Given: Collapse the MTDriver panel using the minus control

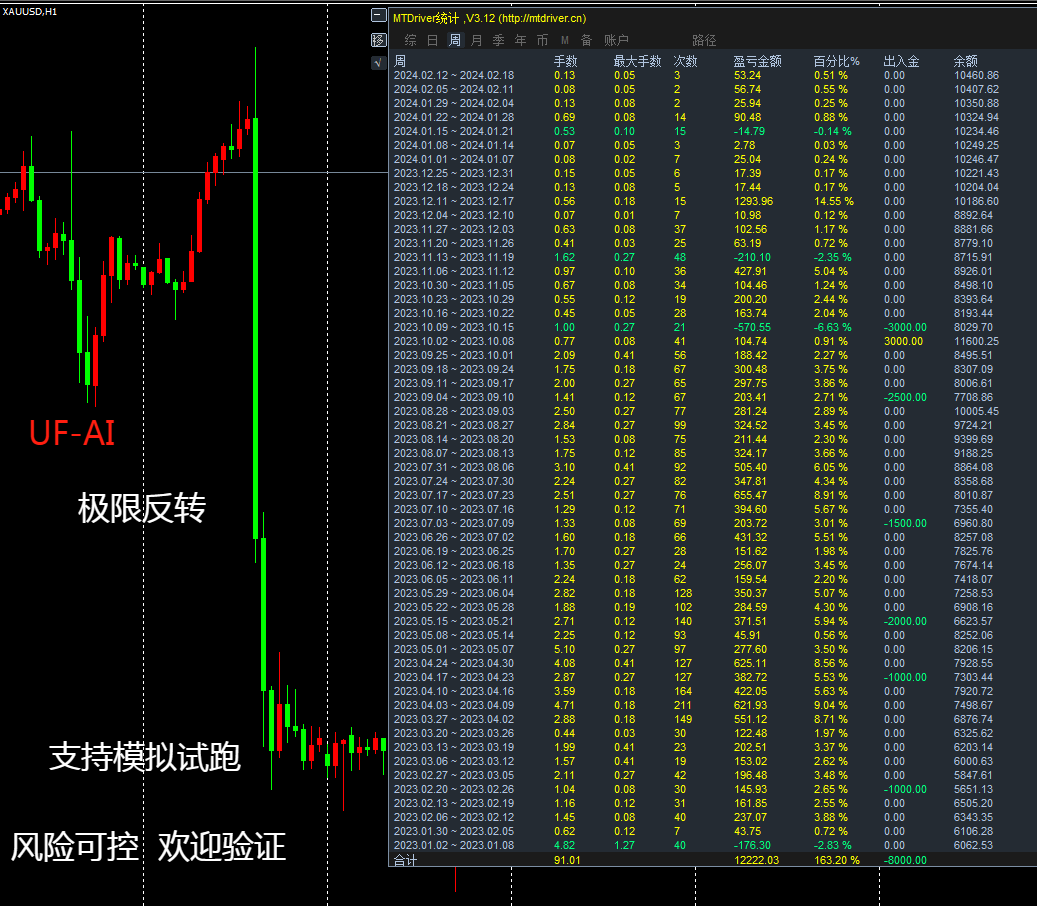Looking at the screenshot, I should (378, 17).
